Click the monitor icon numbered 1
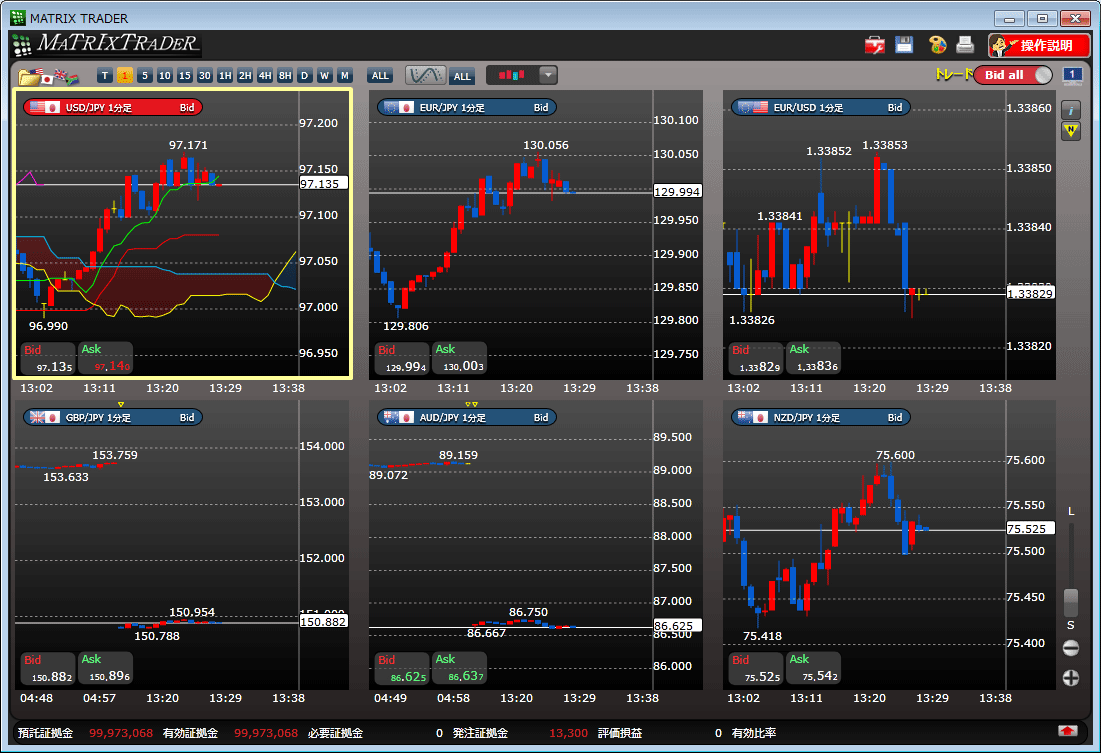1101x753 pixels. (1072, 75)
